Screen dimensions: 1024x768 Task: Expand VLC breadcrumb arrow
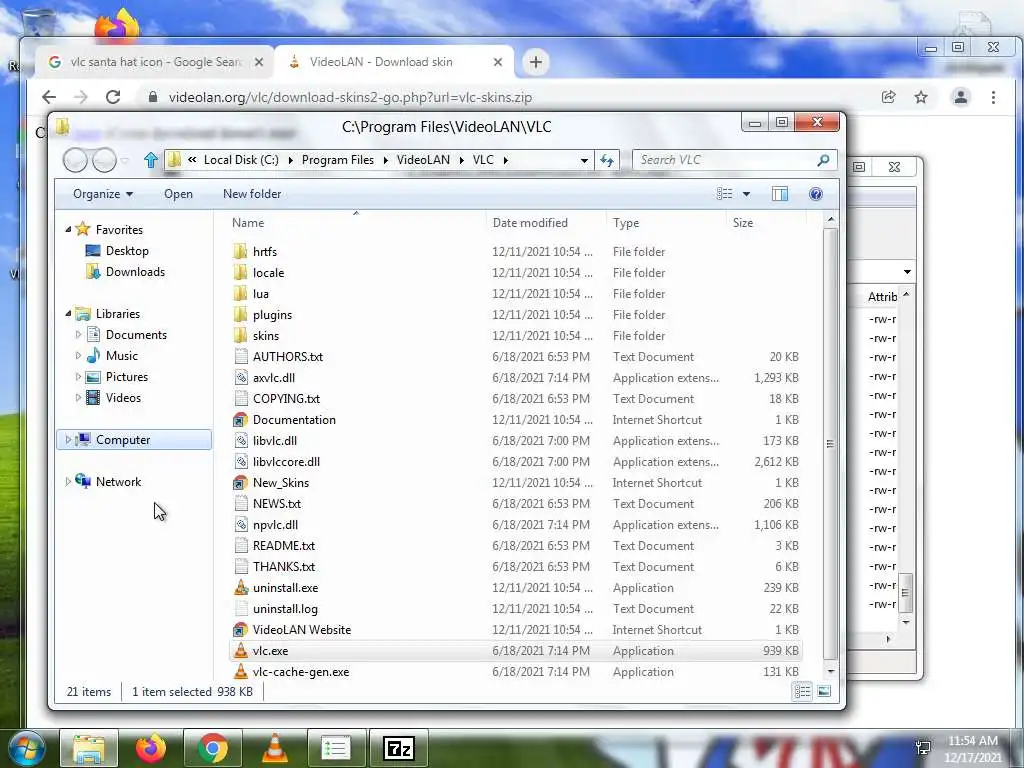[505, 160]
